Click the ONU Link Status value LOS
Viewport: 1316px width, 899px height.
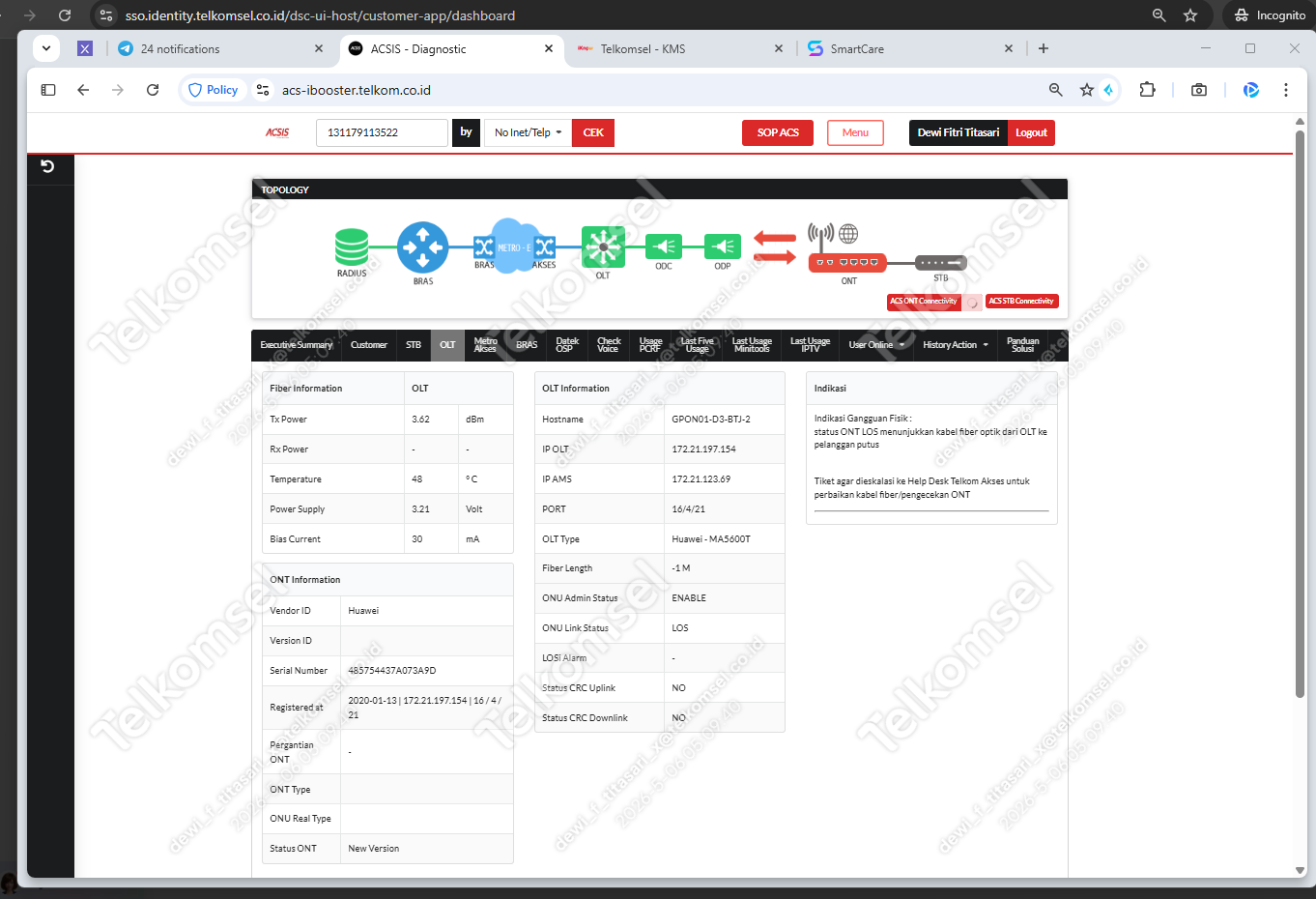click(x=680, y=628)
